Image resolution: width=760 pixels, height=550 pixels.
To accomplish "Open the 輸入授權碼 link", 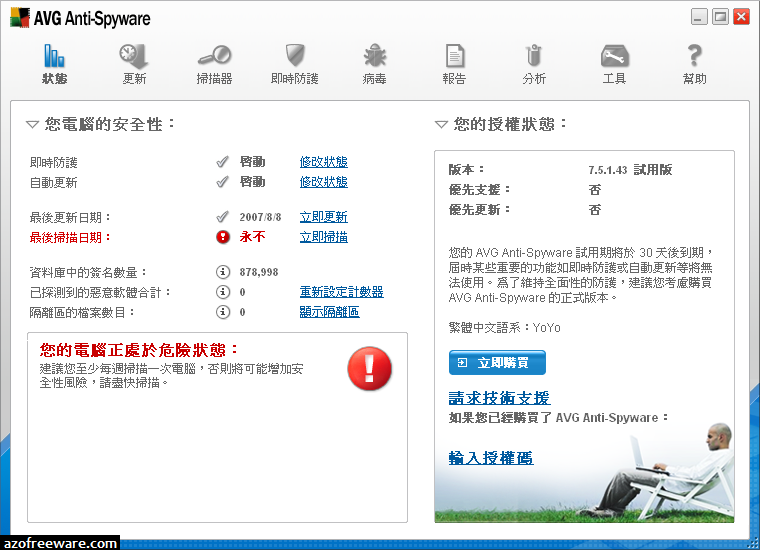I will click(491, 457).
